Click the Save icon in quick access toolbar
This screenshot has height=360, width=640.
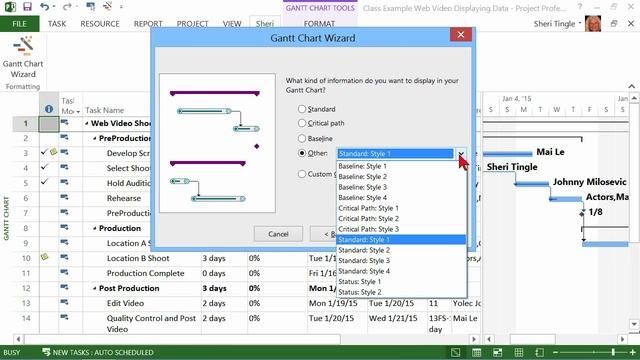pos(27,7)
